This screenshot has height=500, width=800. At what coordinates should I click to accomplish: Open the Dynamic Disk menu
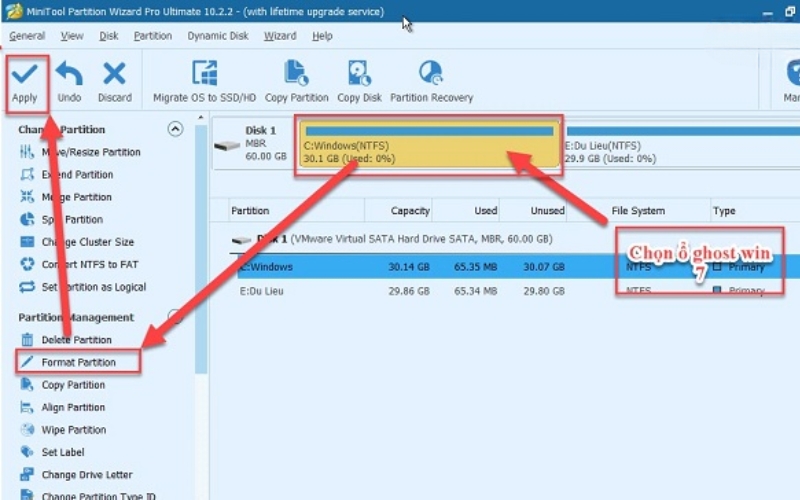click(218, 36)
